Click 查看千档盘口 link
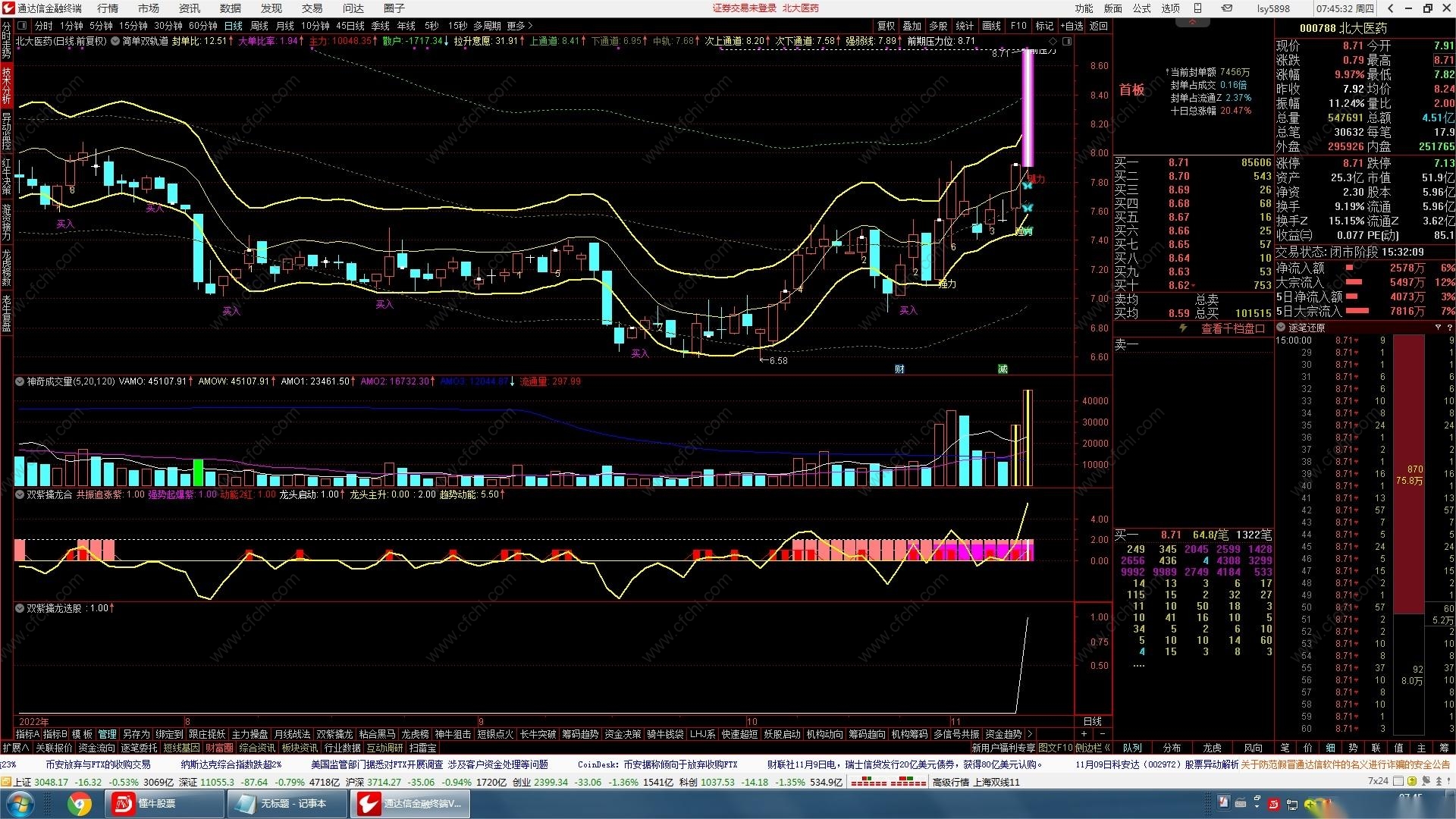This screenshot has width=1456, height=819. 1233,328
